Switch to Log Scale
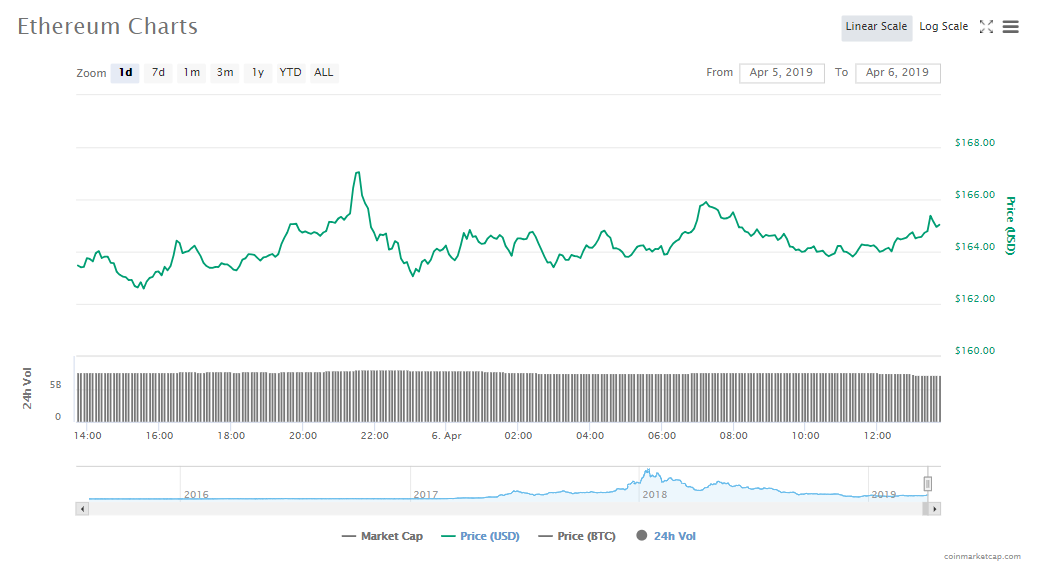This screenshot has width=1038, height=569. point(943,27)
